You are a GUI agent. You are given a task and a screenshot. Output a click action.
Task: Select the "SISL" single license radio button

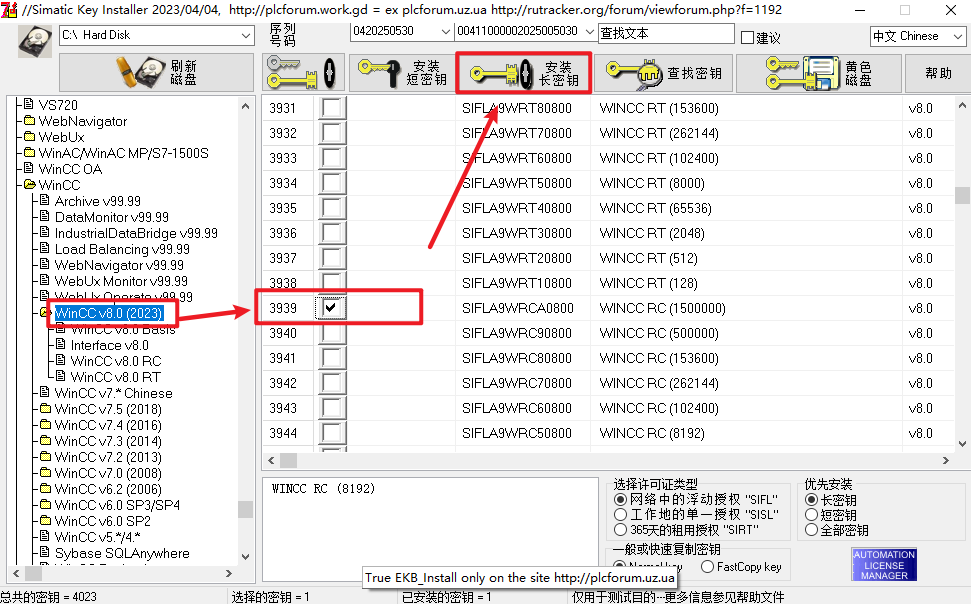point(620,514)
